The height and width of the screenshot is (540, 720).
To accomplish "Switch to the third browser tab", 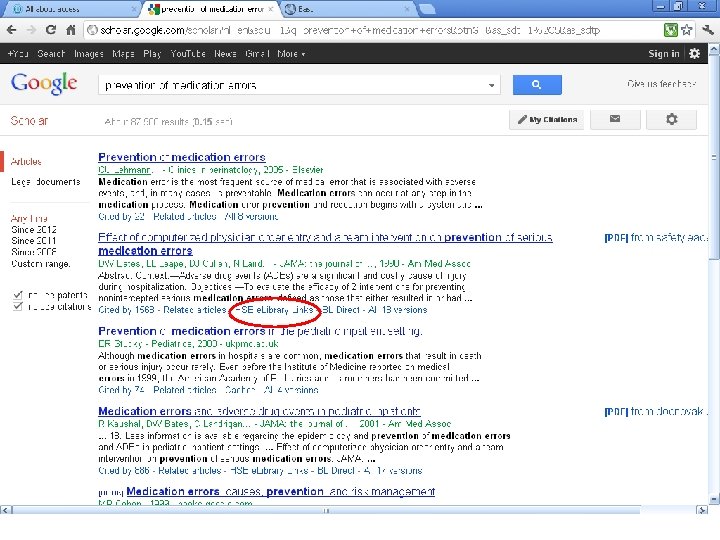I will pos(348,9).
